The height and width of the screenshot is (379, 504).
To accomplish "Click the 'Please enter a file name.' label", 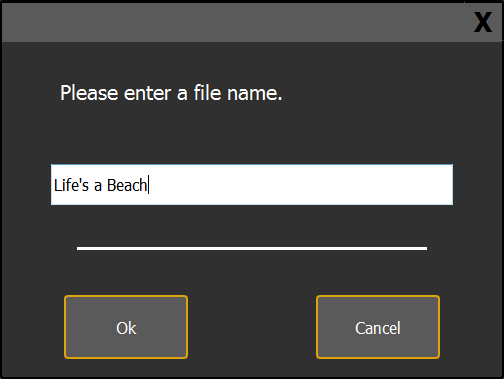I will (171, 93).
